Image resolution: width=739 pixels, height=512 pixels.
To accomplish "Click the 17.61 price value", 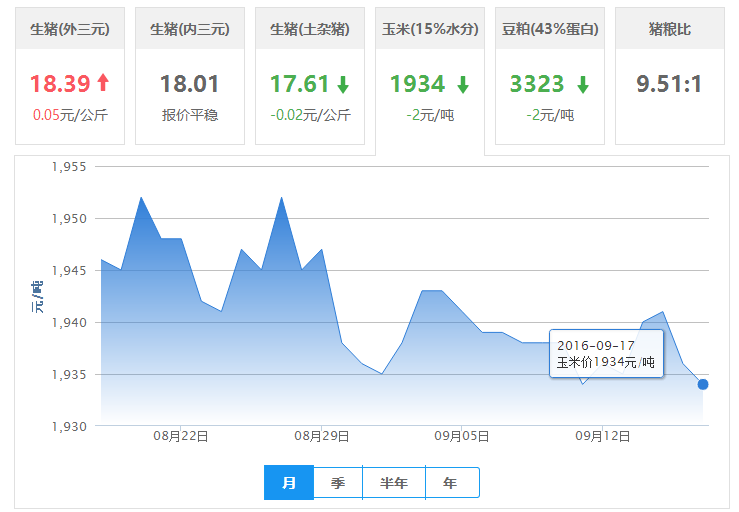I will click(299, 84).
